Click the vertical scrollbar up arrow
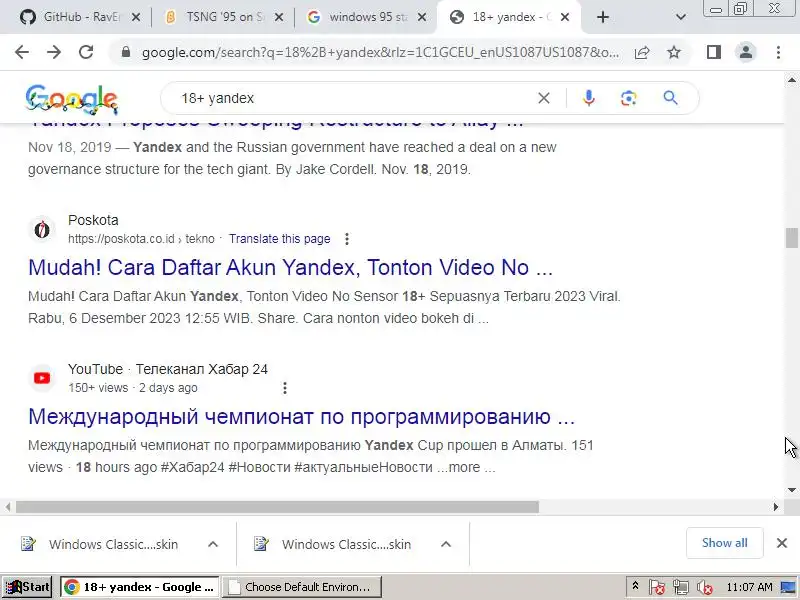Screen dimensions: 800x600 click(x=791, y=80)
